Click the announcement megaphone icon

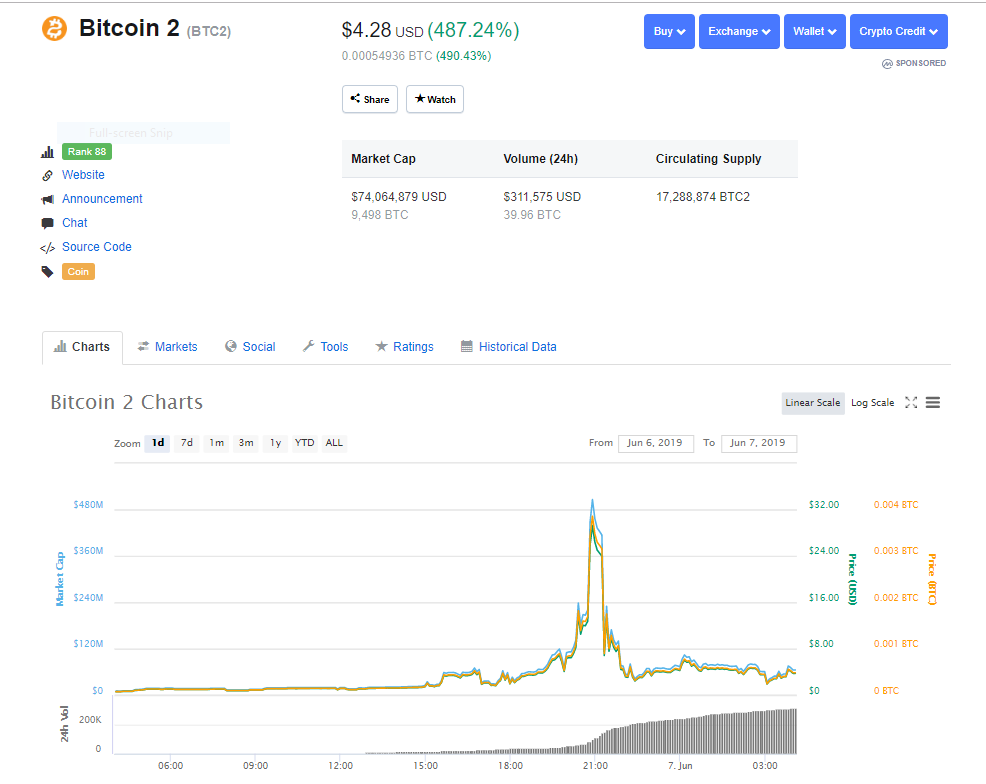coord(47,199)
